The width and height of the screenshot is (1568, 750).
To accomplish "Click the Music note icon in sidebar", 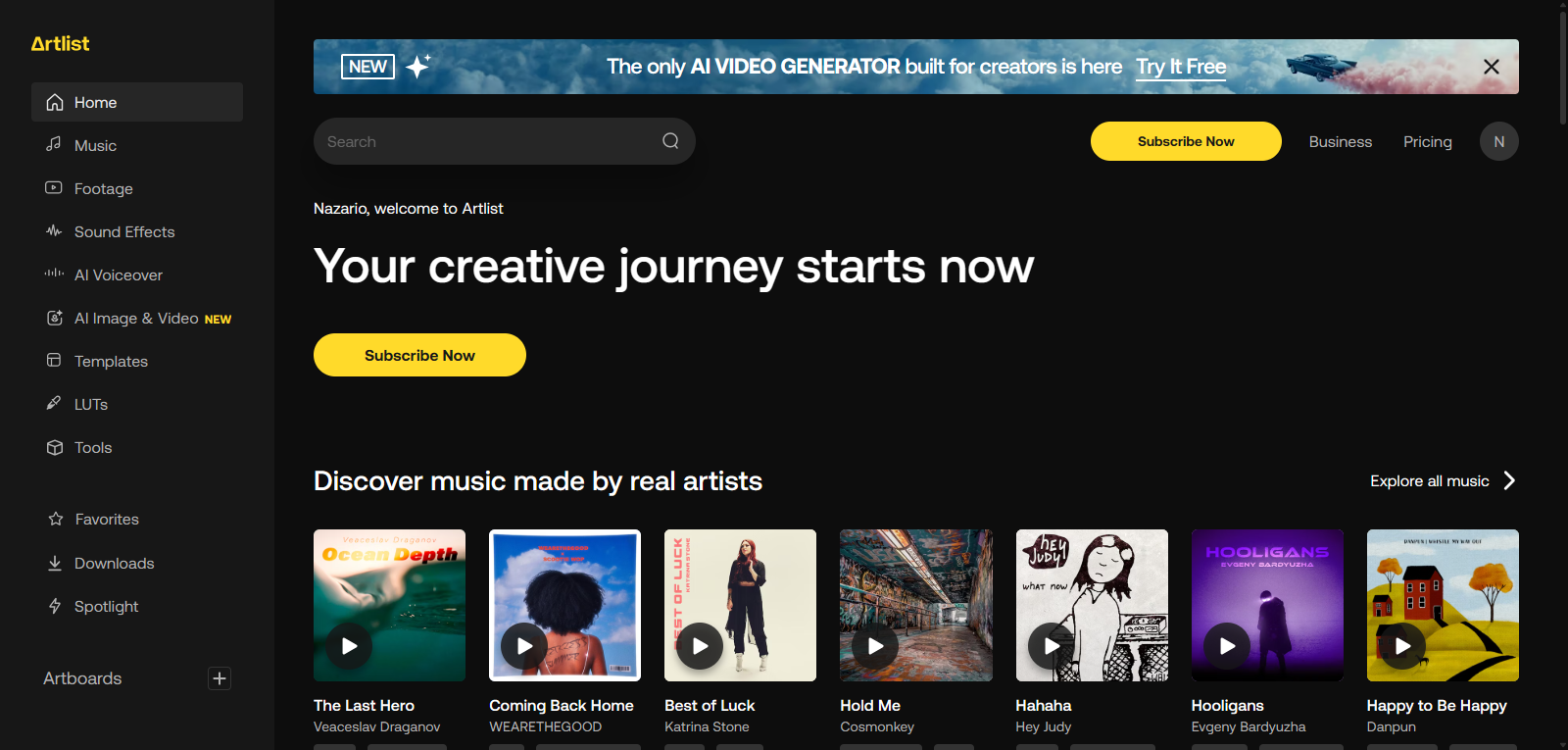I will click(x=54, y=144).
